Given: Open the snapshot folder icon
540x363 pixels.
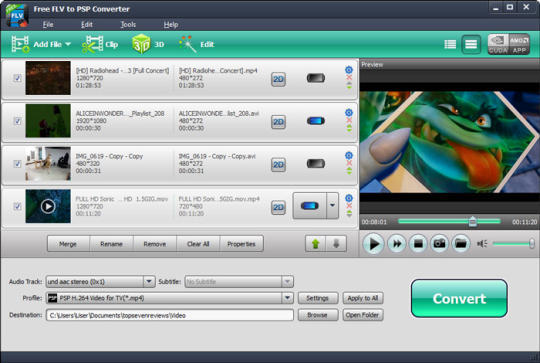Looking at the screenshot, I should [x=461, y=243].
